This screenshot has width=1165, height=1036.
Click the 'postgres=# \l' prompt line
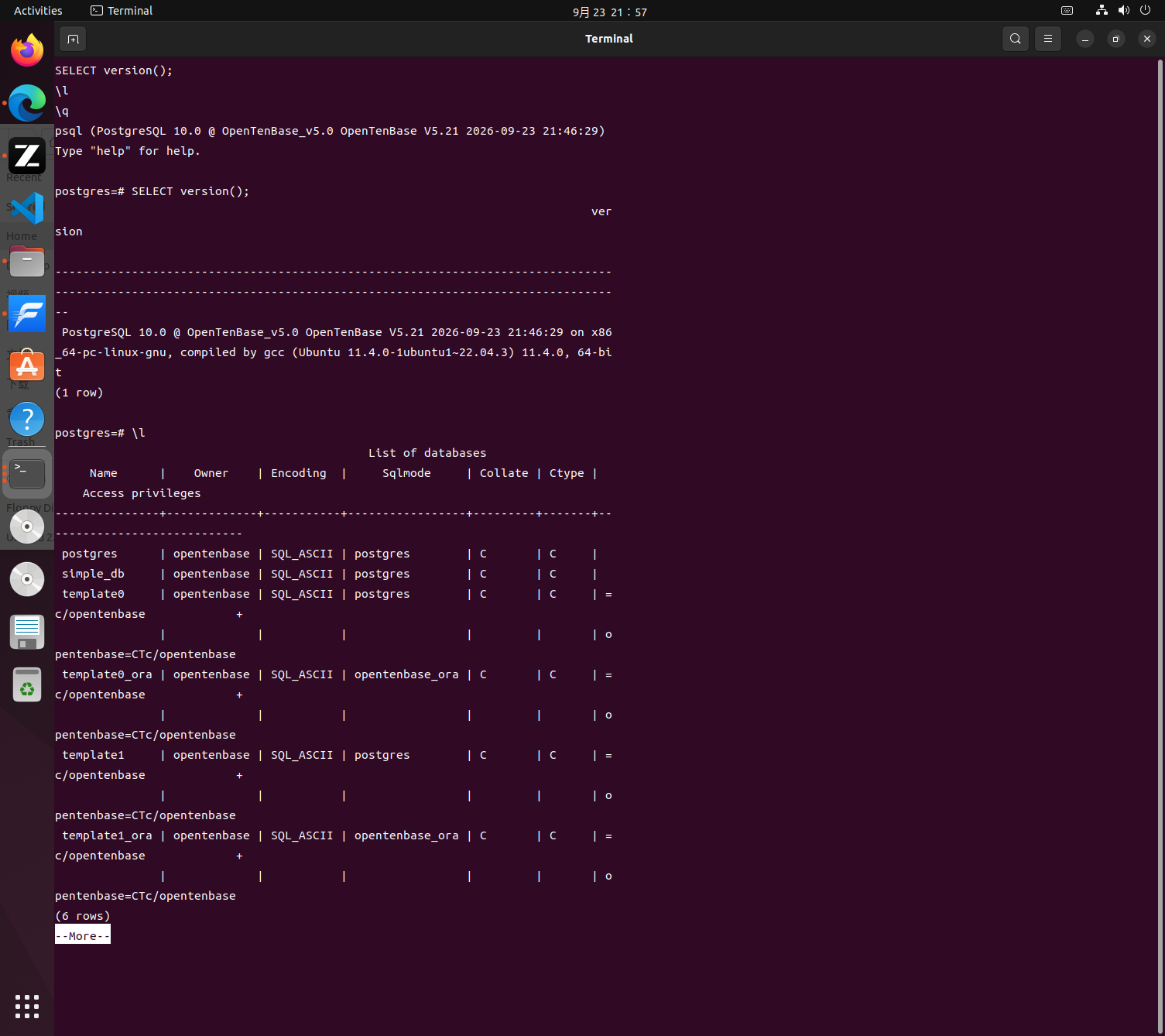[100, 433]
